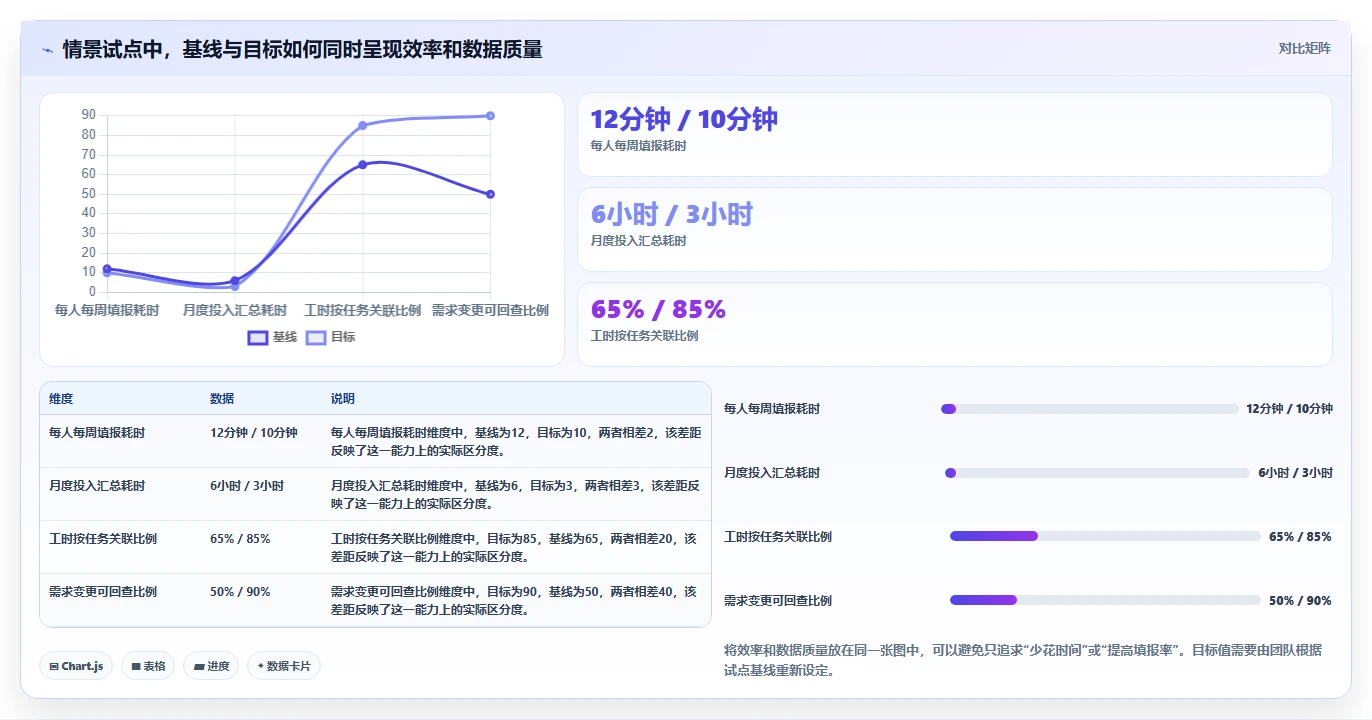Click the 12分钟 / 10分钟 progress value label

(1289, 409)
